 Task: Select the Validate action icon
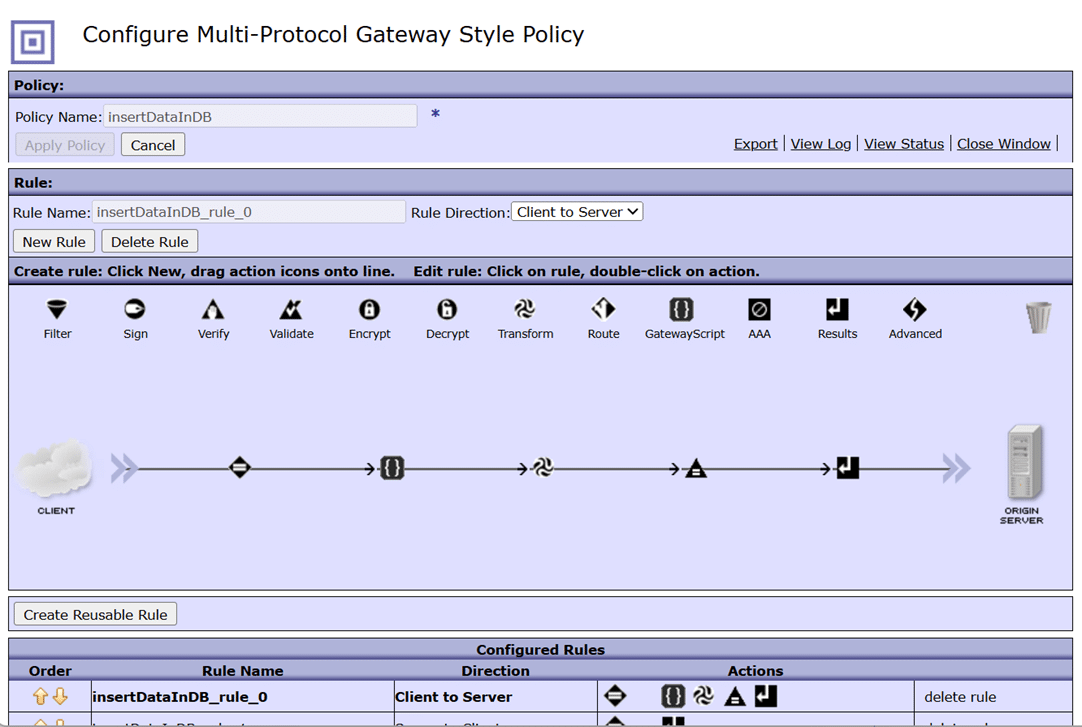[291, 310]
